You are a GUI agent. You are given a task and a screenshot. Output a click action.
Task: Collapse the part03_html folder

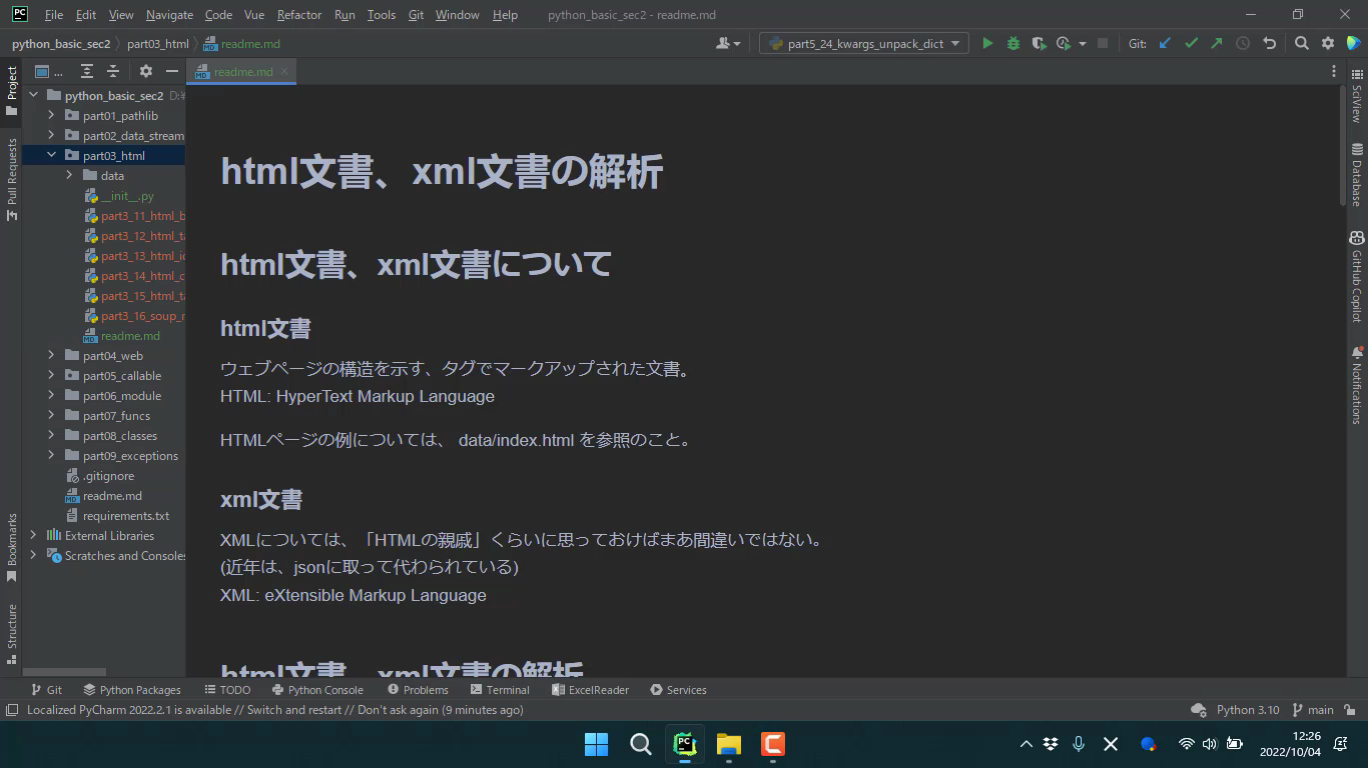(x=52, y=155)
